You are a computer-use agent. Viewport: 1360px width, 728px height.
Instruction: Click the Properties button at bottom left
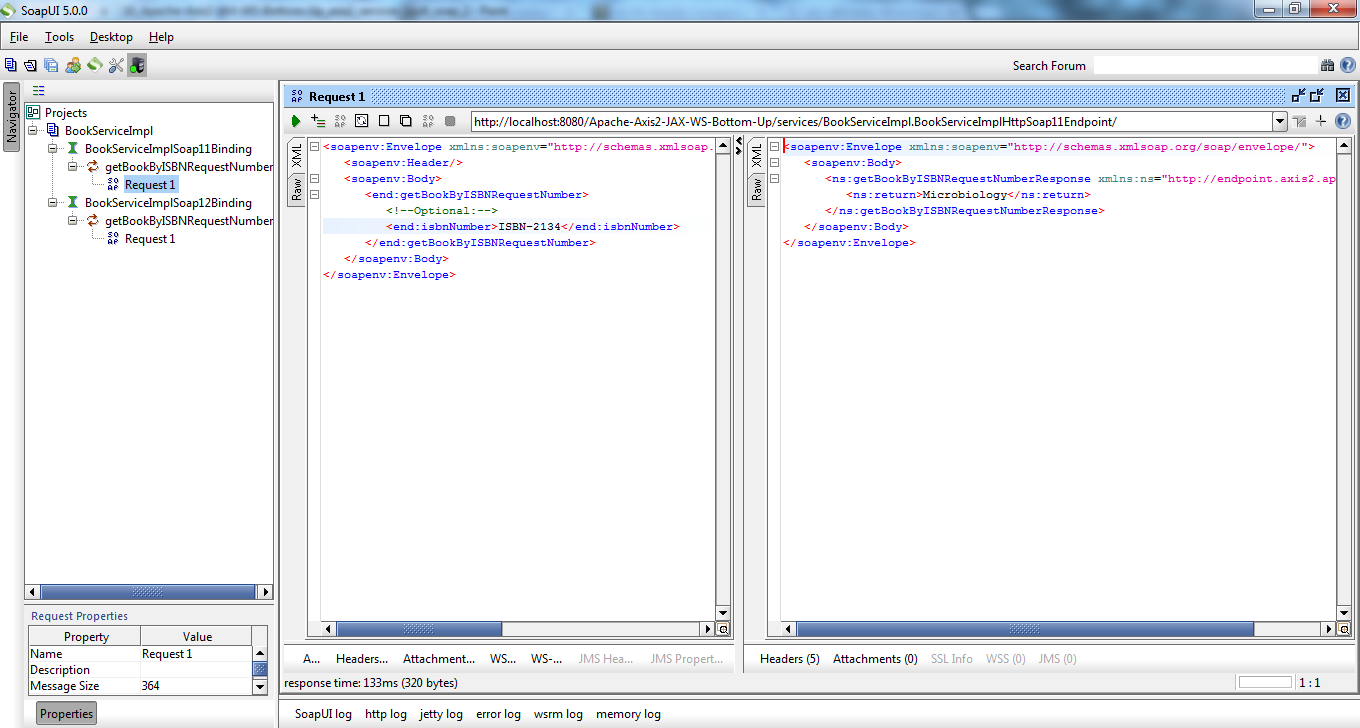tap(65, 713)
